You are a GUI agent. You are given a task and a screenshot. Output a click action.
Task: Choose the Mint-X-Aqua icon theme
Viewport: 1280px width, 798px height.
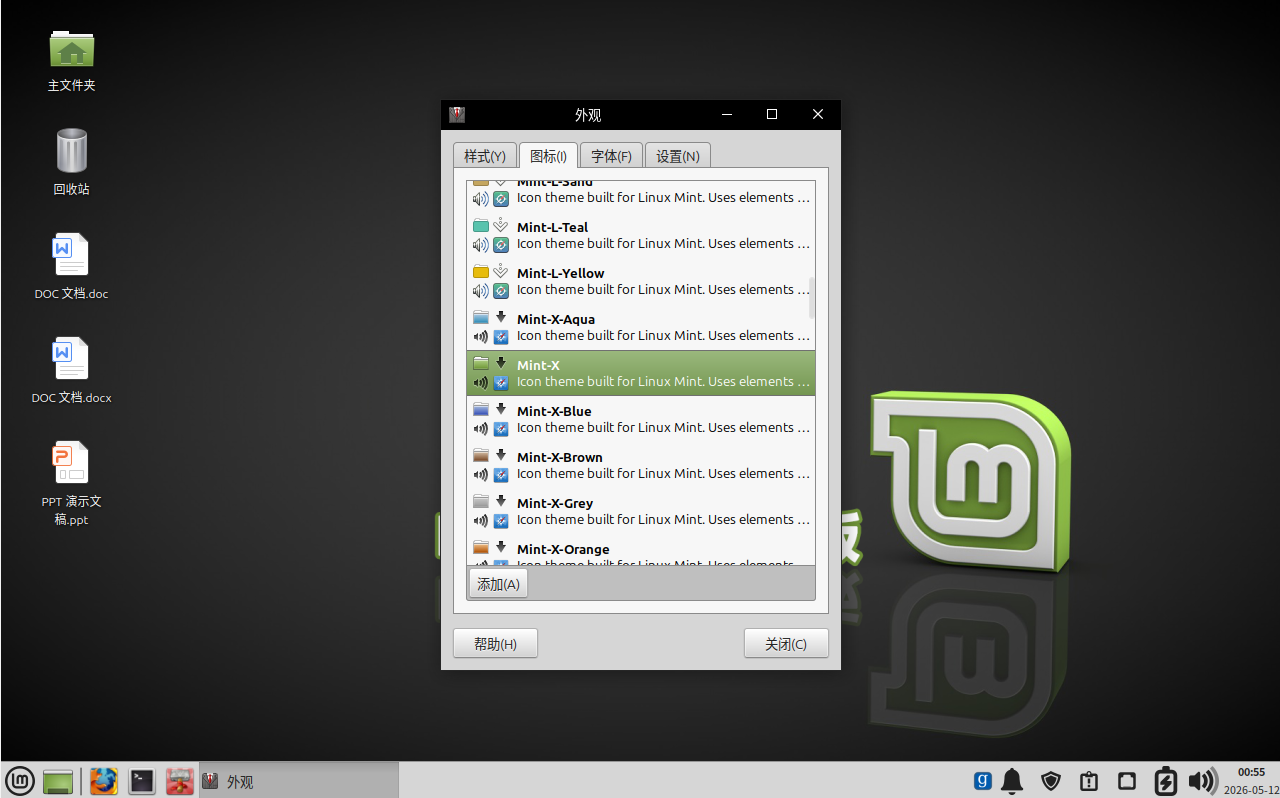pos(641,327)
